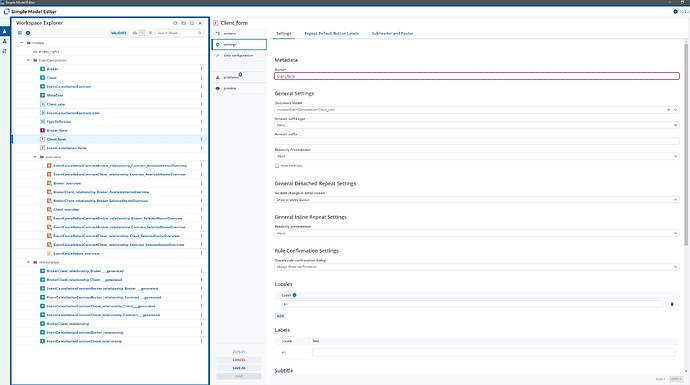The height and width of the screenshot is (385, 690).
Task: Click the RESET button
Action: tap(660, 379)
